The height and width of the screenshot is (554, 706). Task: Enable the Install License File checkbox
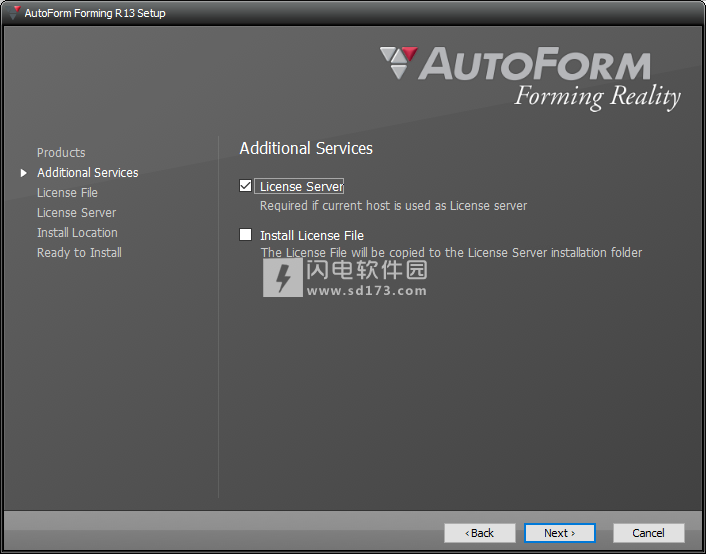point(246,235)
